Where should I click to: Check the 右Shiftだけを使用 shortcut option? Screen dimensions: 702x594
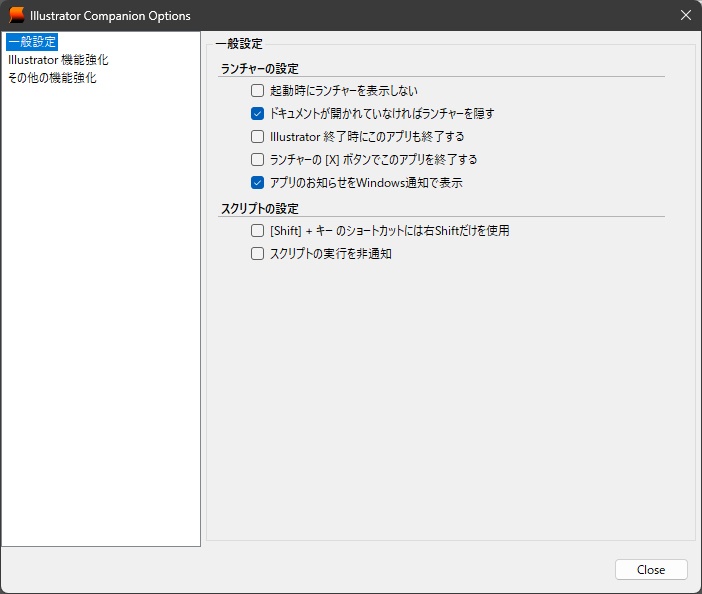pyautogui.click(x=257, y=231)
